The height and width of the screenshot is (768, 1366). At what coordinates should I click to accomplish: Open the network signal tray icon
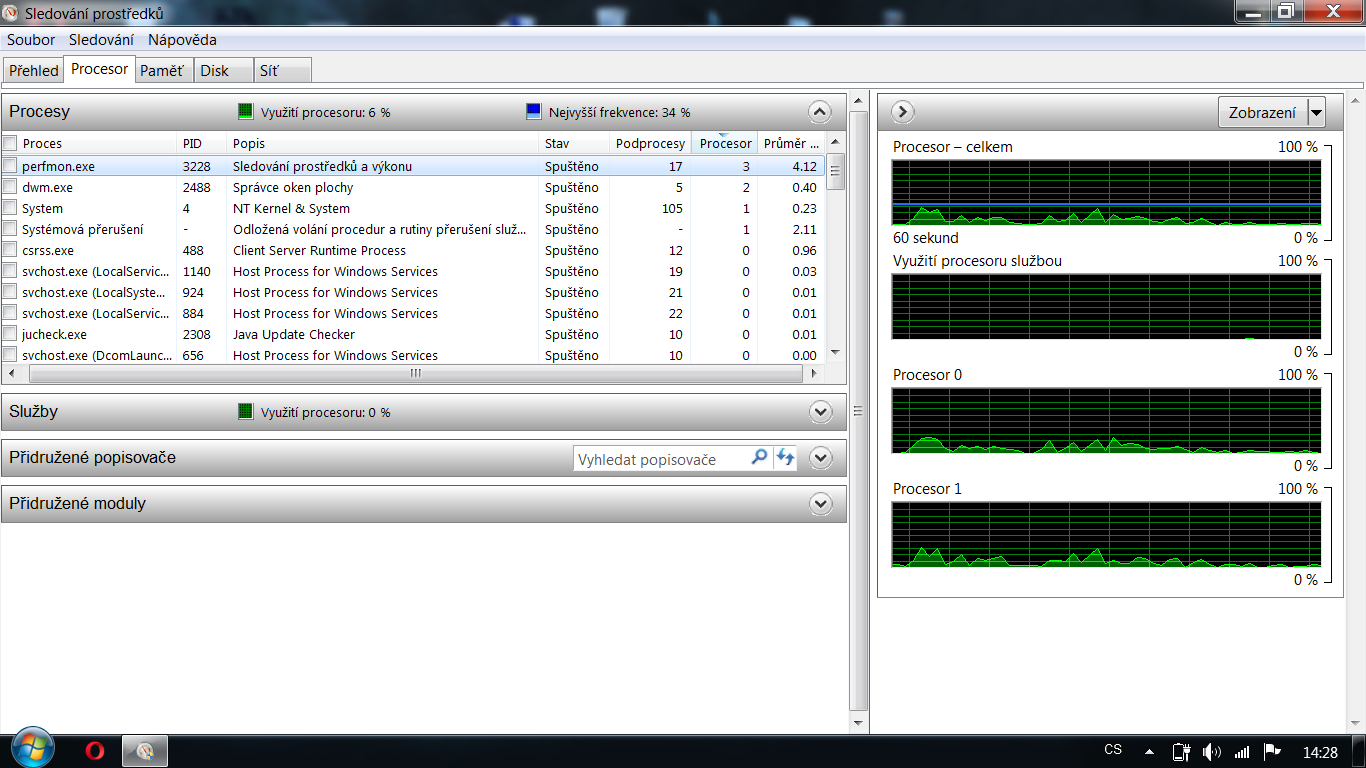[1242, 751]
